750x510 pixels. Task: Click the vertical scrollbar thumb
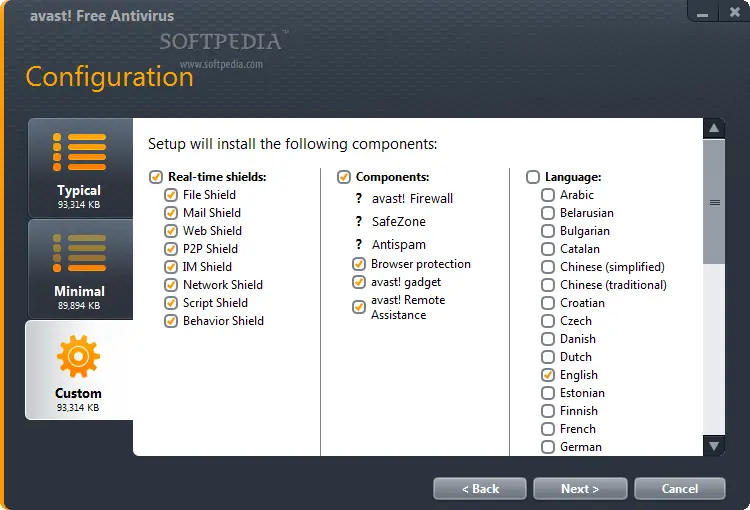pos(715,202)
